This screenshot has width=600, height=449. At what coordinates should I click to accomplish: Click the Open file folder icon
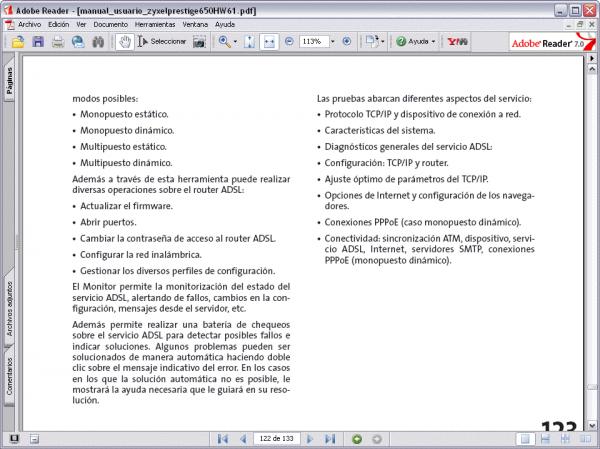18,42
